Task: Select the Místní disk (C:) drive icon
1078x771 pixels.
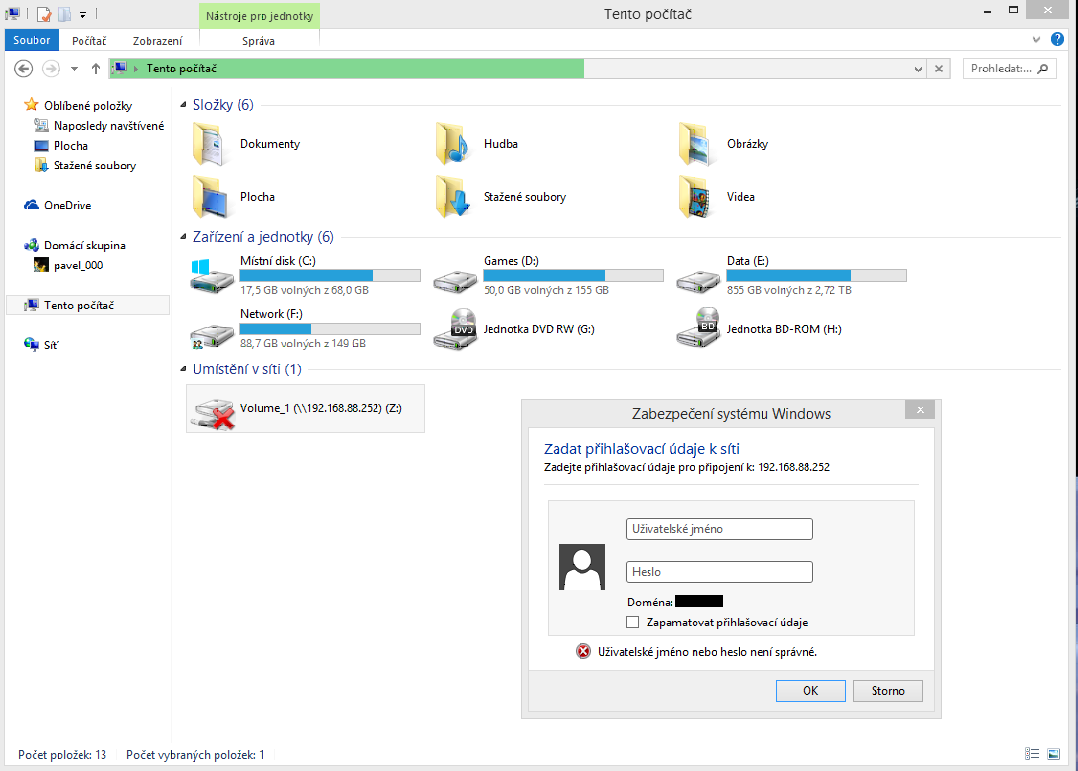Action: click(212, 276)
